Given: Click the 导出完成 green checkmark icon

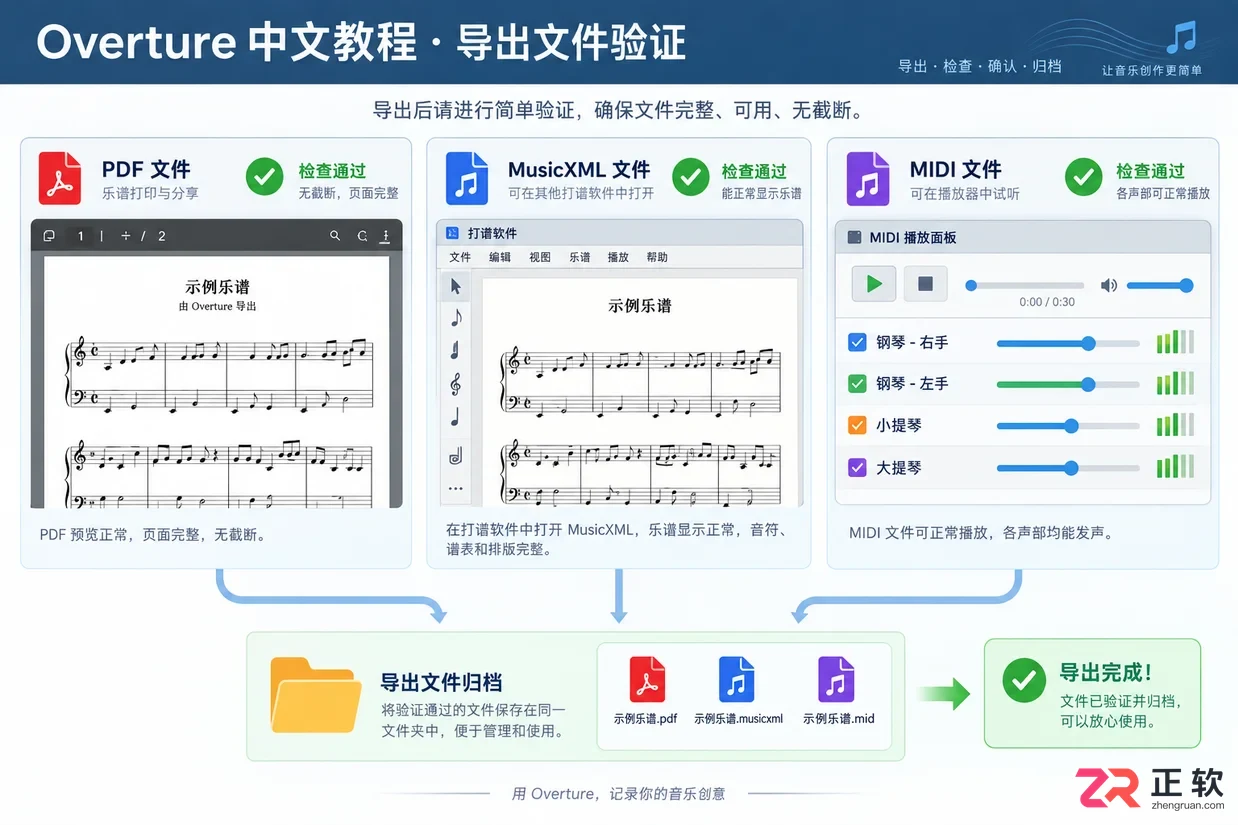Looking at the screenshot, I should (x=1024, y=681).
